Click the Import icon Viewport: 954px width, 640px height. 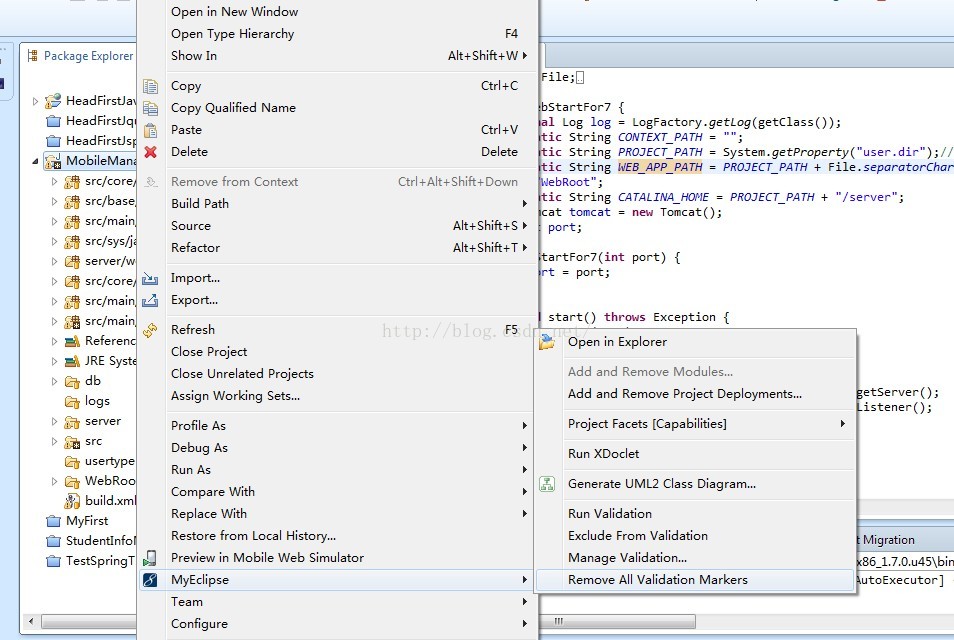coord(150,279)
